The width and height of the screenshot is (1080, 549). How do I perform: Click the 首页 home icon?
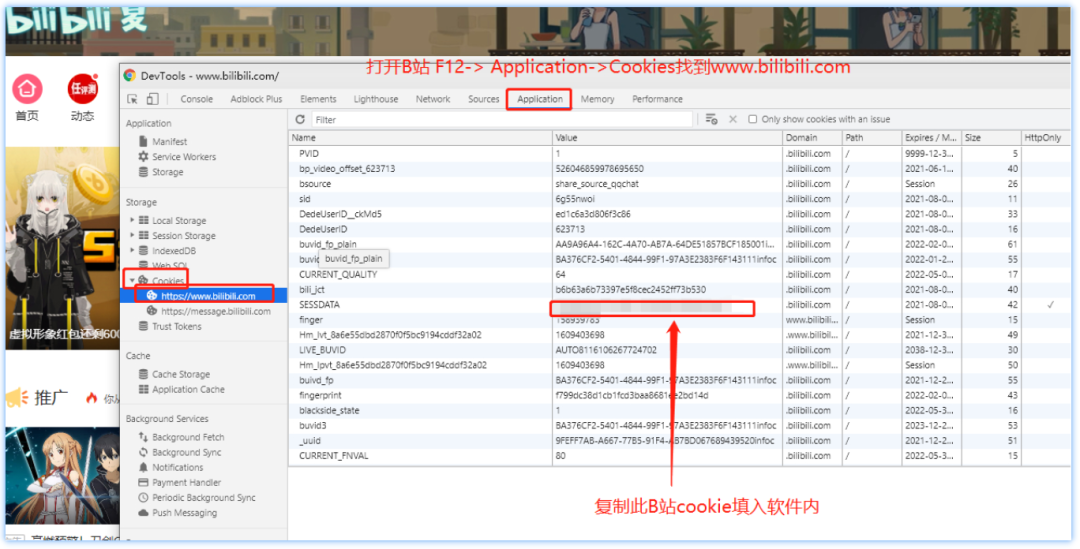pos(27,90)
